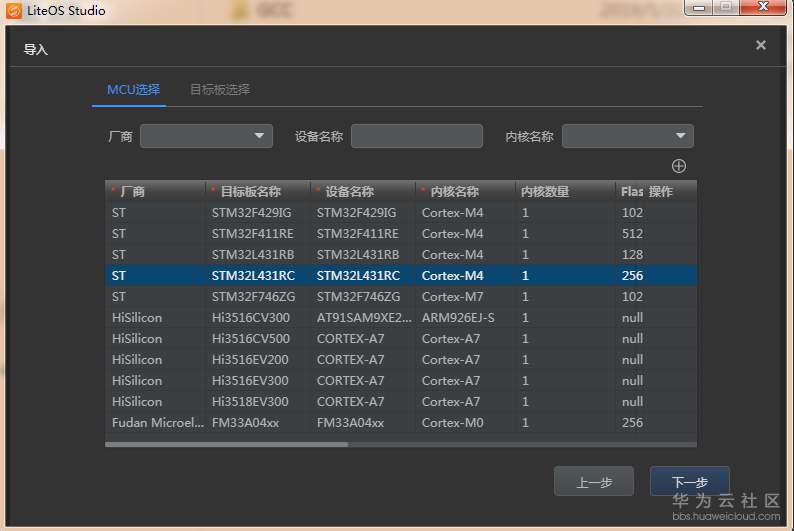The width and height of the screenshot is (794, 531).
Task: Click flash value 128 in STM32L431RB row
Action: pyautogui.click(x=632, y=255)
